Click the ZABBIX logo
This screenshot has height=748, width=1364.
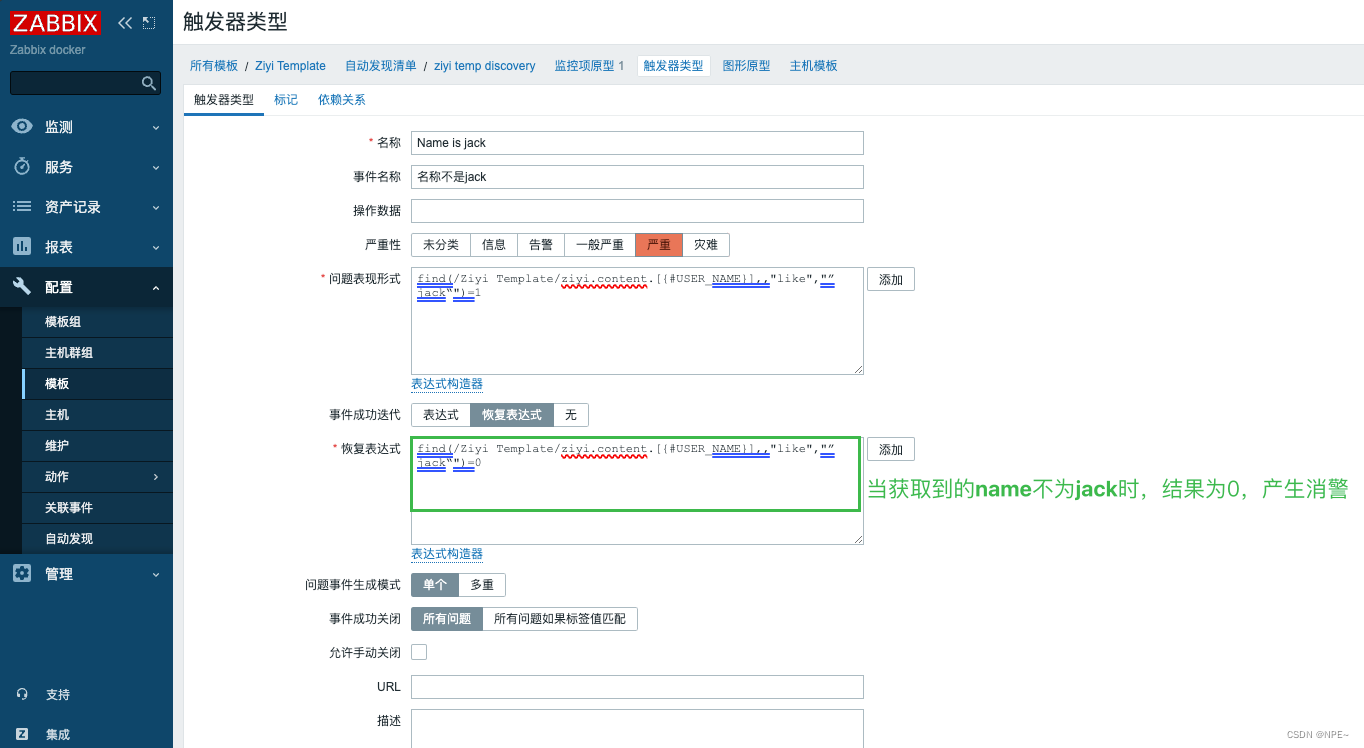coord(56,23)
